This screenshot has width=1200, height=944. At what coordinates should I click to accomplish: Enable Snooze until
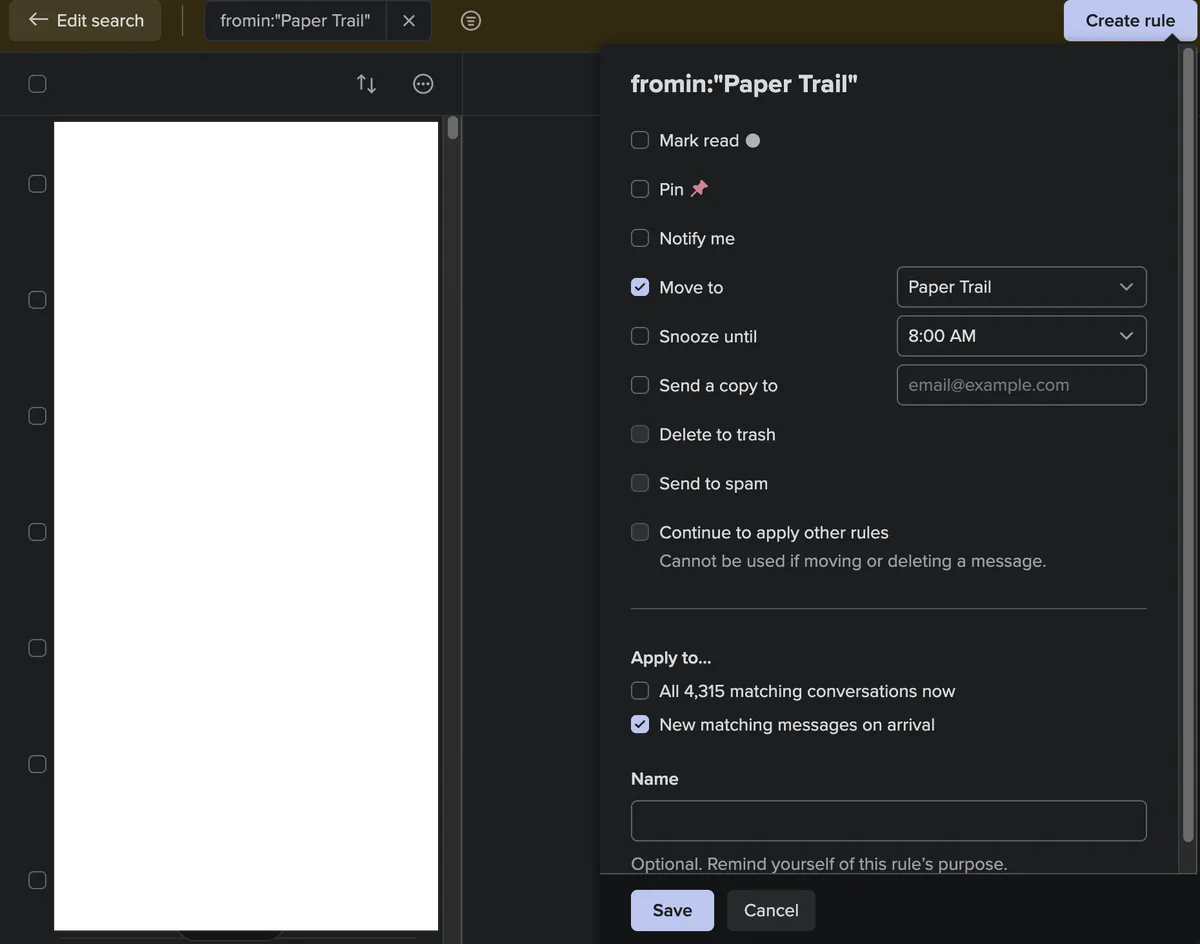click(640, 336)
